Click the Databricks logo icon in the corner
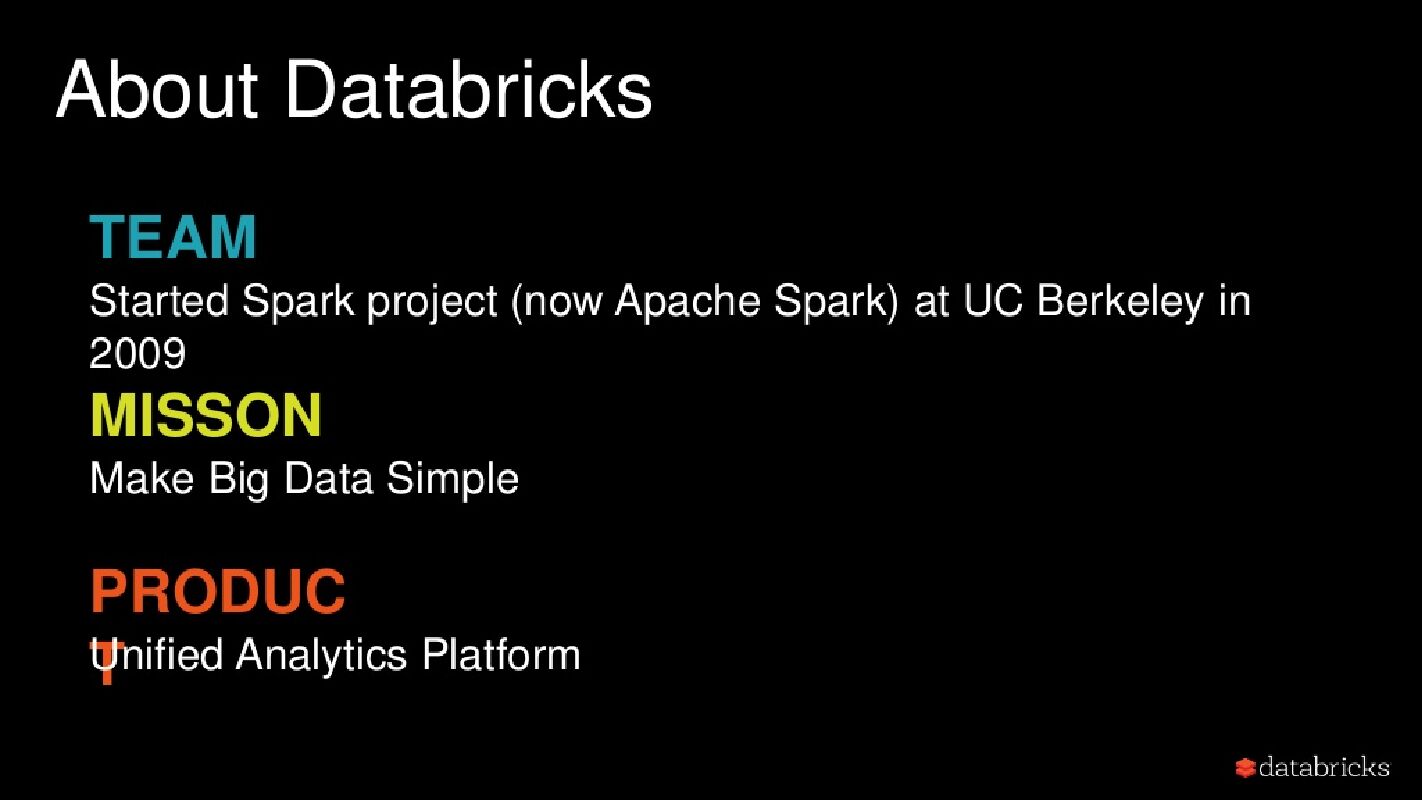 click(1245, 768)
